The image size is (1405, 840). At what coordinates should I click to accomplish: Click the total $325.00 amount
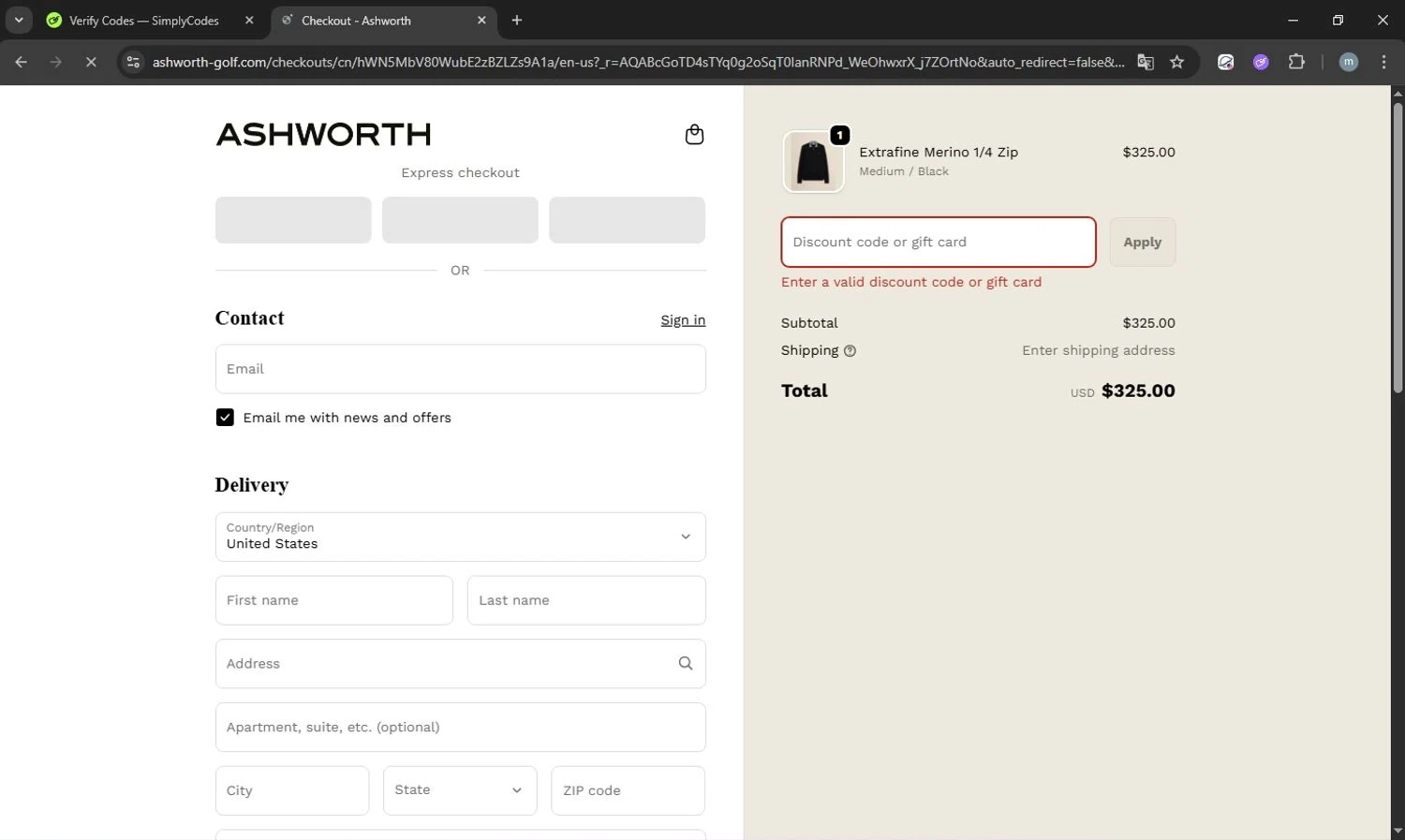coord(1138,391)
